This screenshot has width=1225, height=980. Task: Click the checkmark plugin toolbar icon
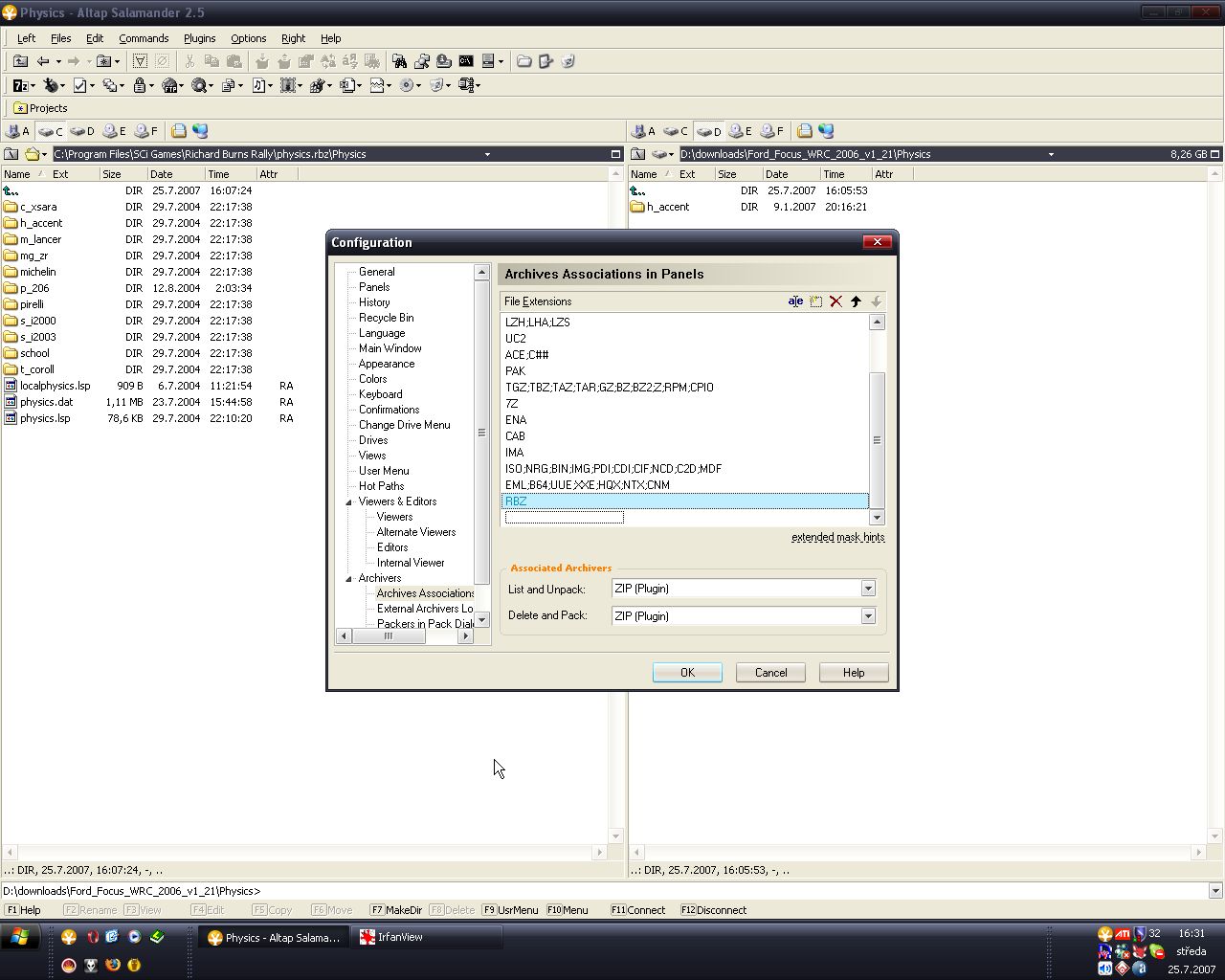pyautogui.click(x=80, y=85)
